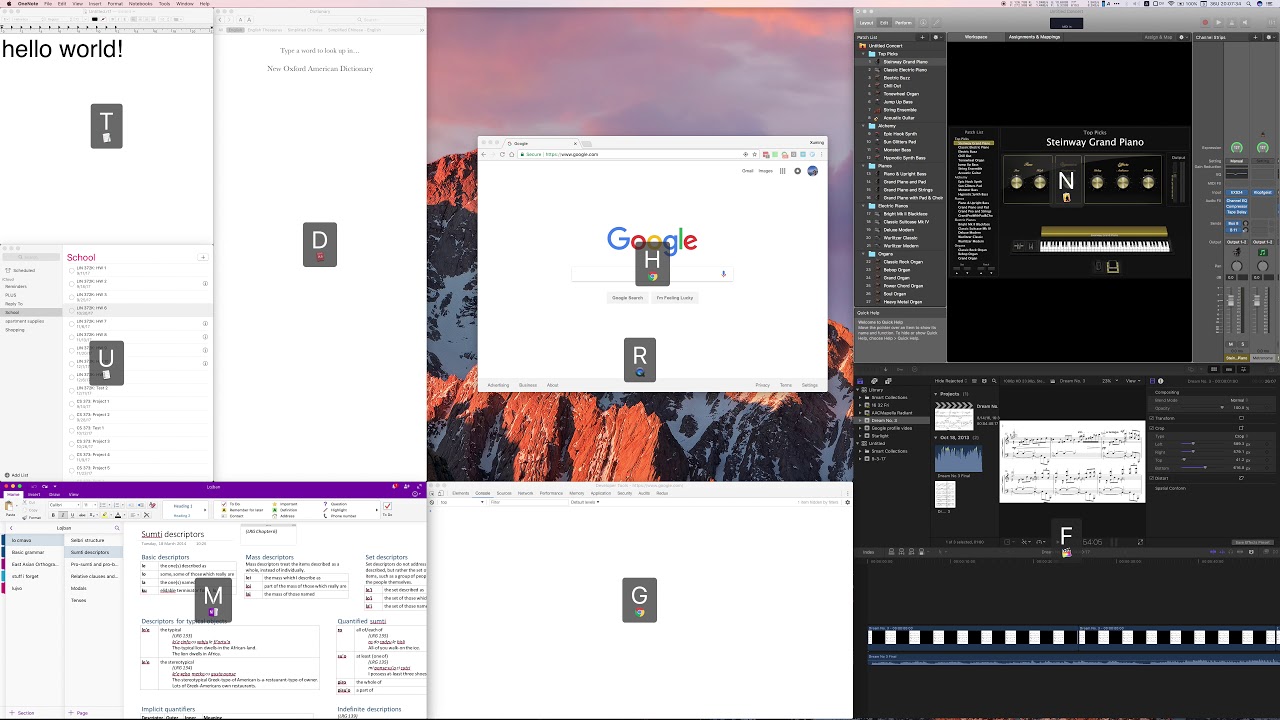Click the MainStage play button

[1219, 22]
